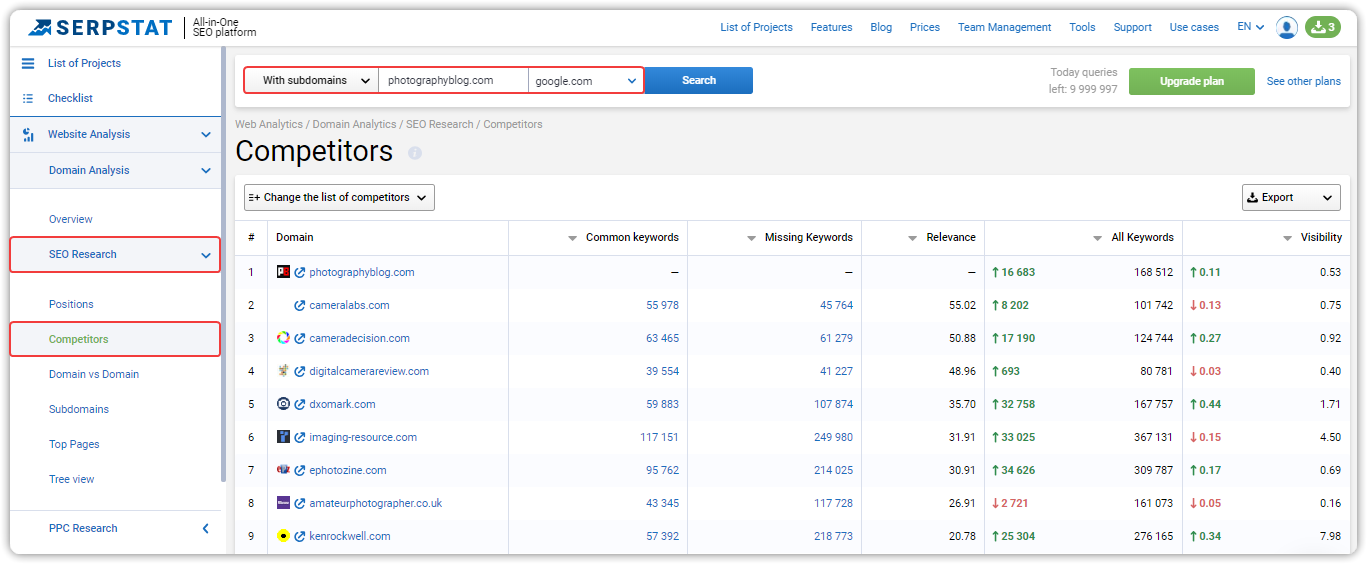The width and height of the screenshot is (1367, 564).
Task: Open Use cases in top navigation
Action: (x=1194, y=27)
